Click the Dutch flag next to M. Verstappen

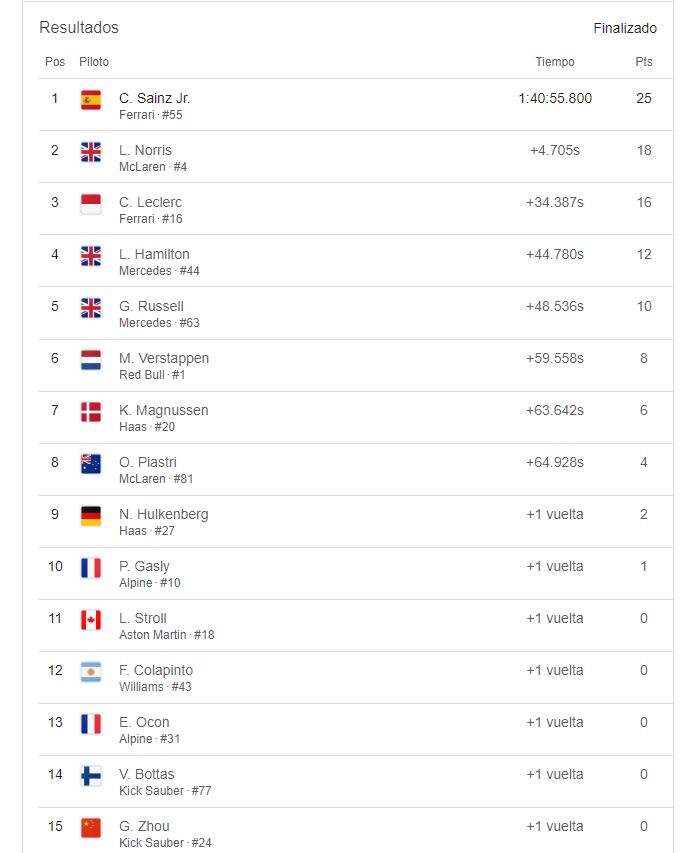click(91, 360)
